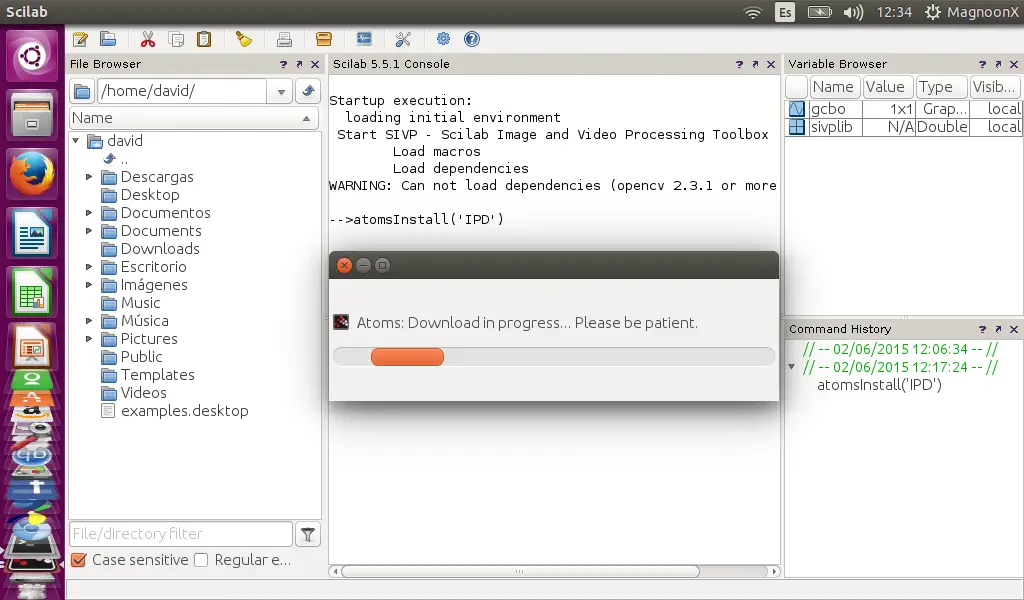Toggle the Case sensitive checkbox
Screen dimensions: 1024x600
78,560
